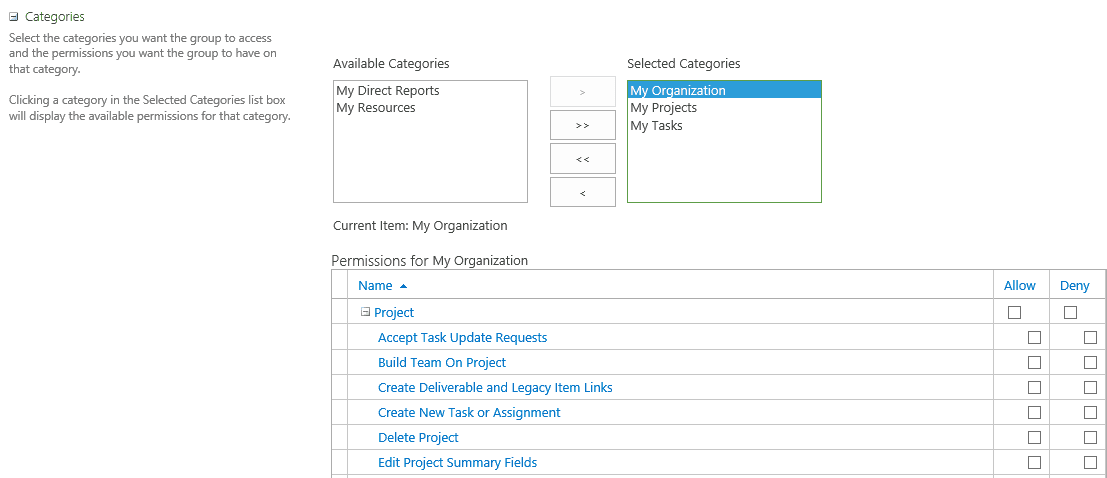
Task: Select My Resources in Available Categories
Action: click(376, 108)
